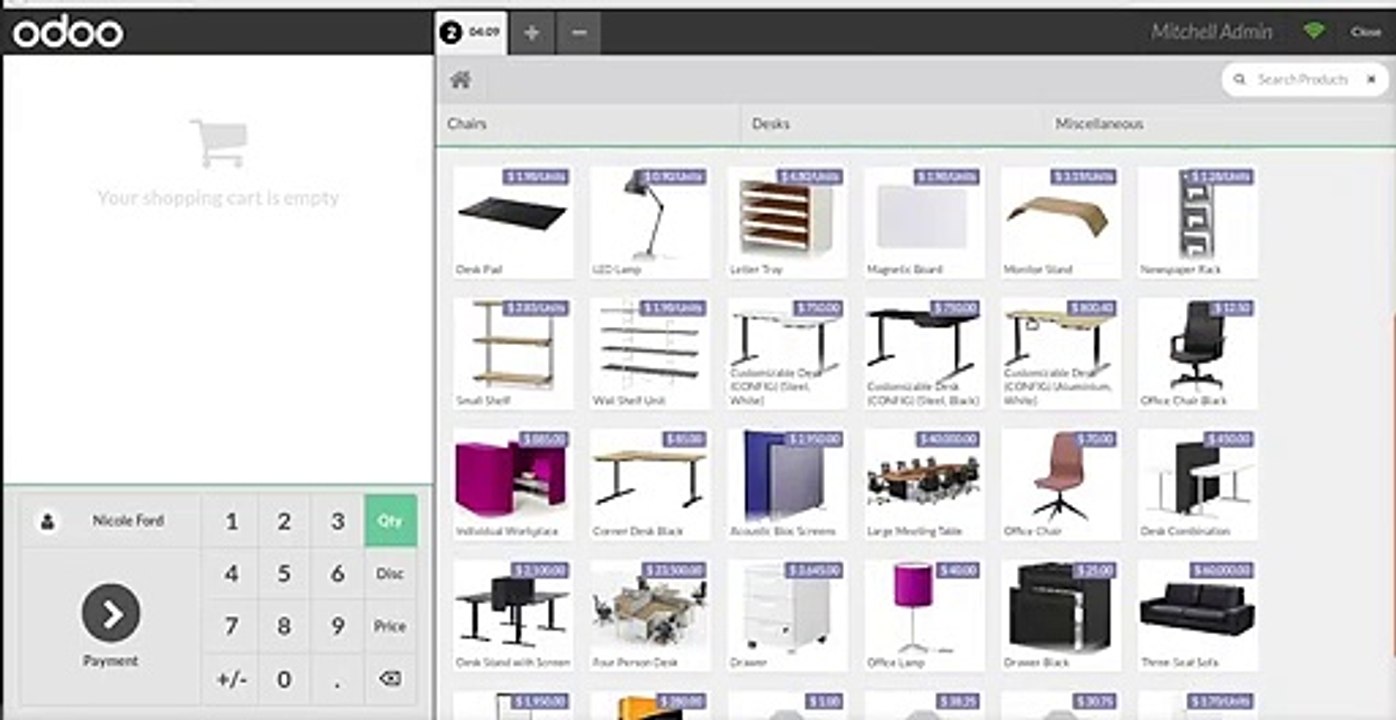Add Monitor Stand product

(1061, 222)
